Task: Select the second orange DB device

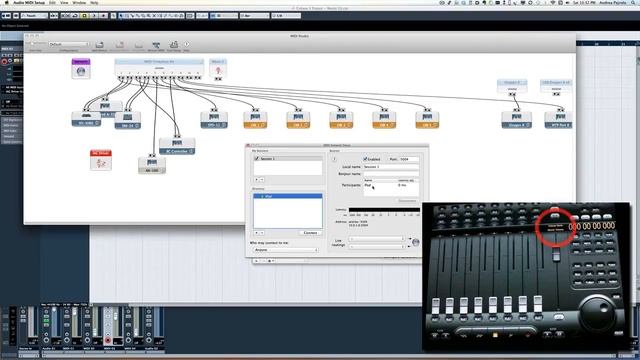Action: pyautogui.click(x=298, y=120)
